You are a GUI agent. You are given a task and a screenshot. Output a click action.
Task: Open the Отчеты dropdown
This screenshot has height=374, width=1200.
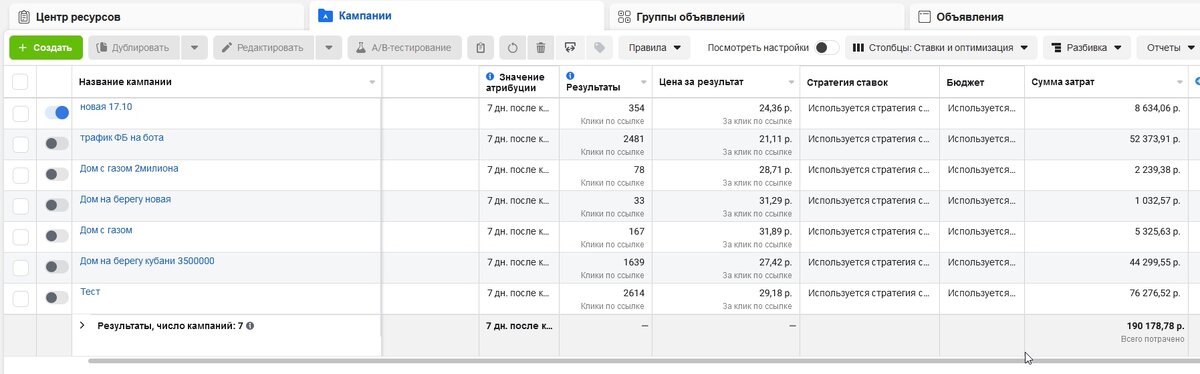pyautogui.click(x=1170, y=47)
